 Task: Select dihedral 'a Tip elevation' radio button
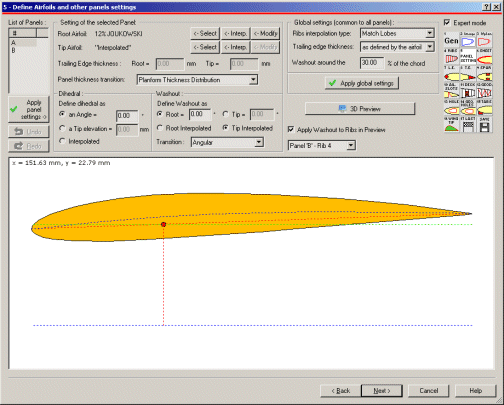click(x=62, y=128)
